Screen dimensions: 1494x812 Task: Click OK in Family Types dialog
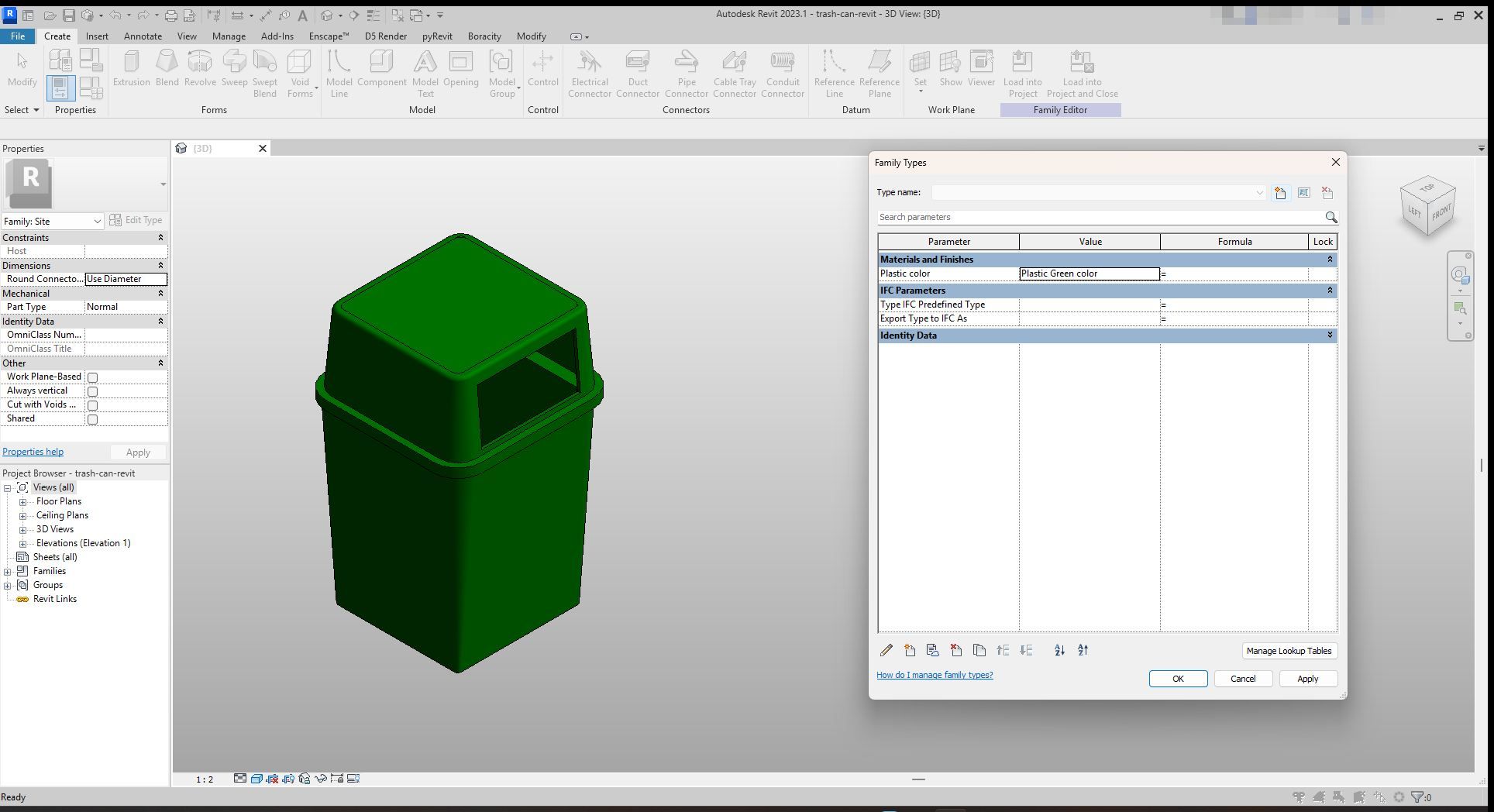1178,679
